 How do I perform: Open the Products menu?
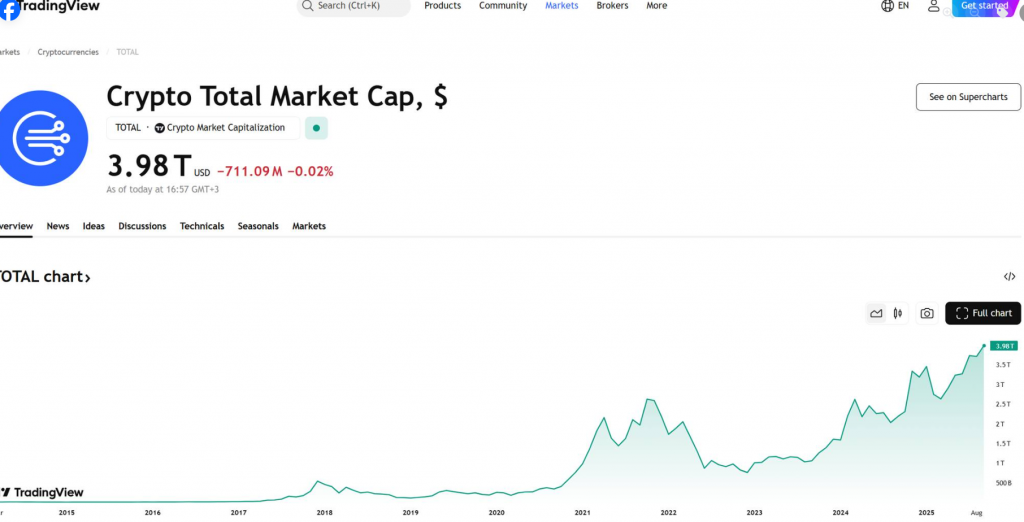442,6
